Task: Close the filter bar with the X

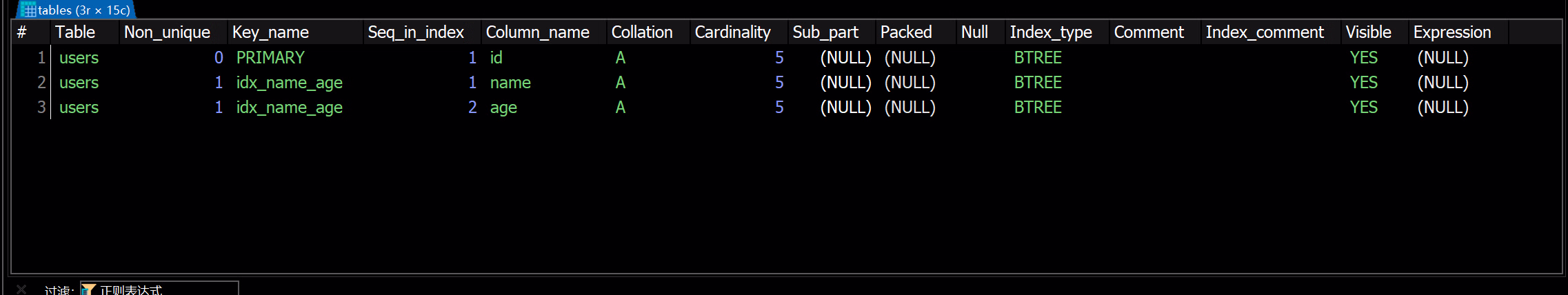Action: [x=21, y=289]
